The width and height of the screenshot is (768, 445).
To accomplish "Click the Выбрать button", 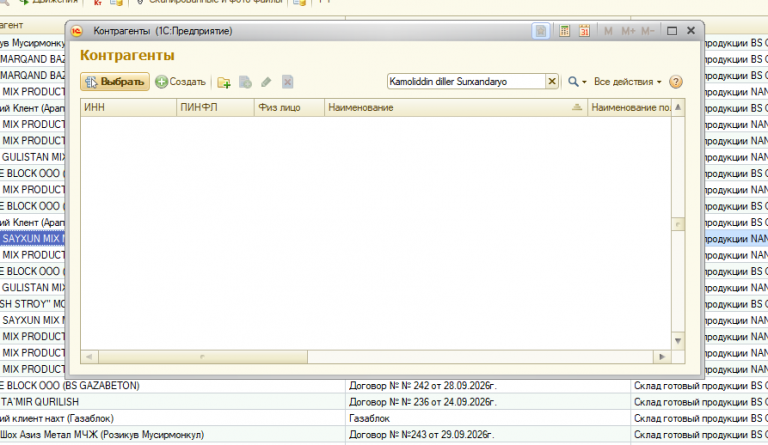I will point(115,82).
